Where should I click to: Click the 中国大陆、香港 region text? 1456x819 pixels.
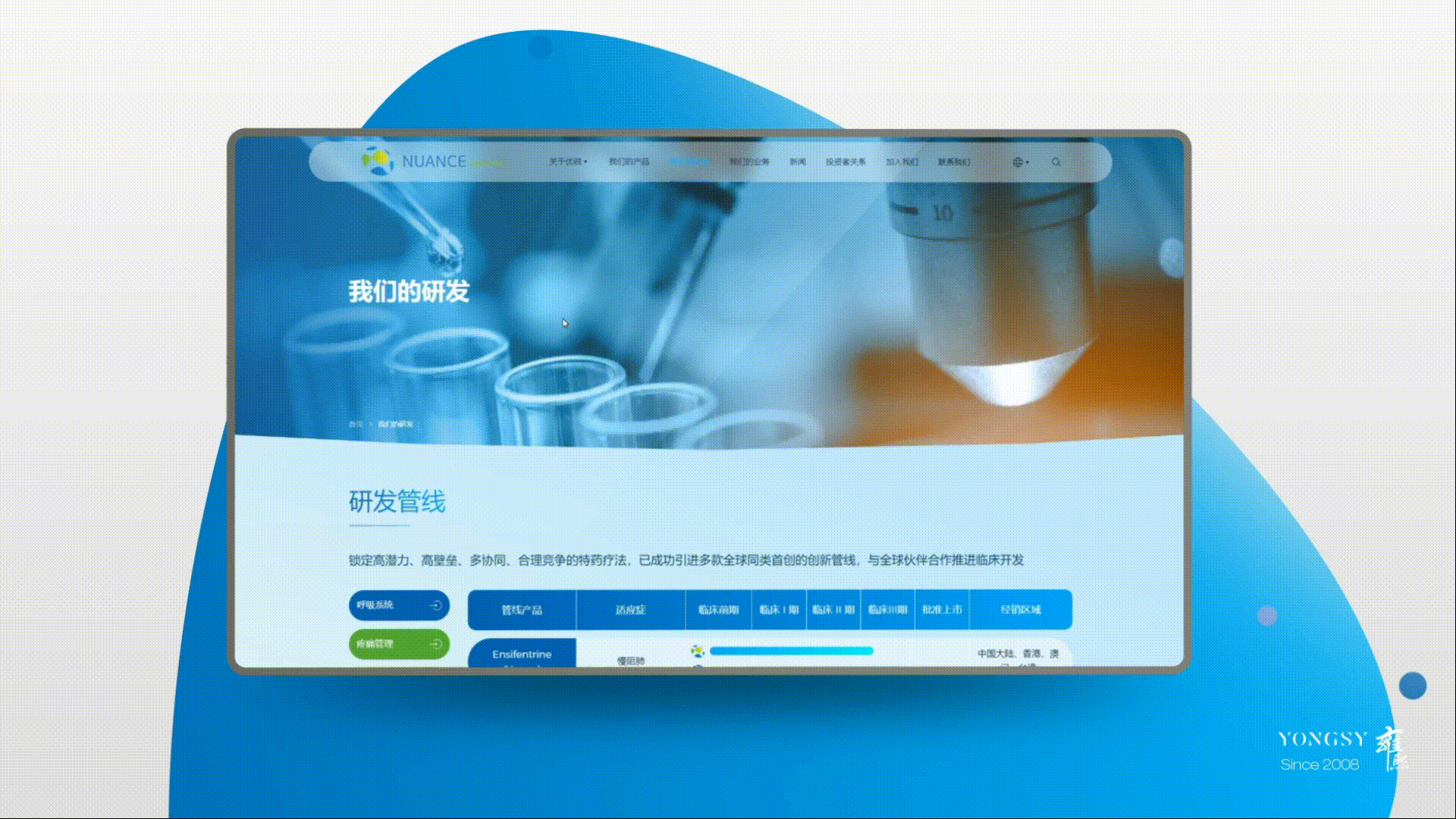(x=1018, y=654)
